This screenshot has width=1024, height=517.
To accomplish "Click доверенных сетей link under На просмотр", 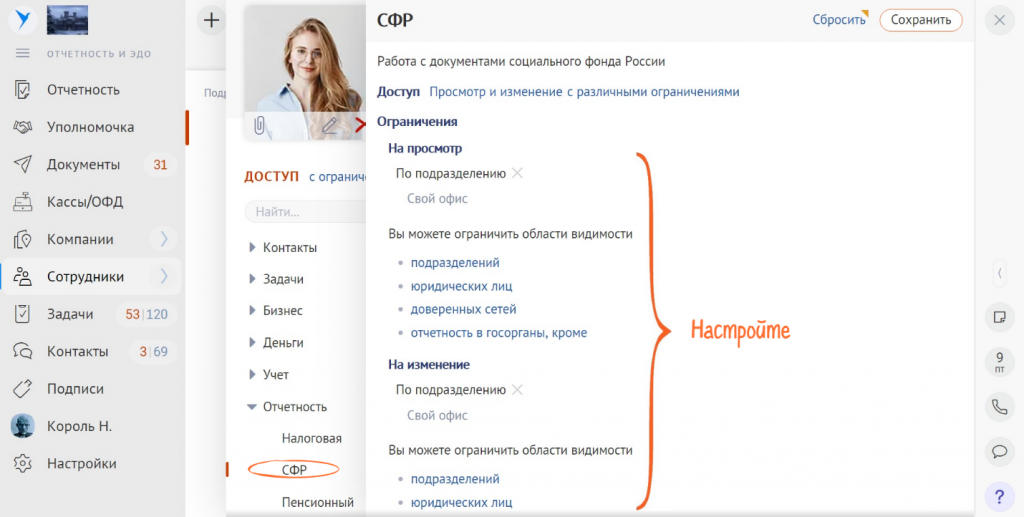I will (463, 309).
